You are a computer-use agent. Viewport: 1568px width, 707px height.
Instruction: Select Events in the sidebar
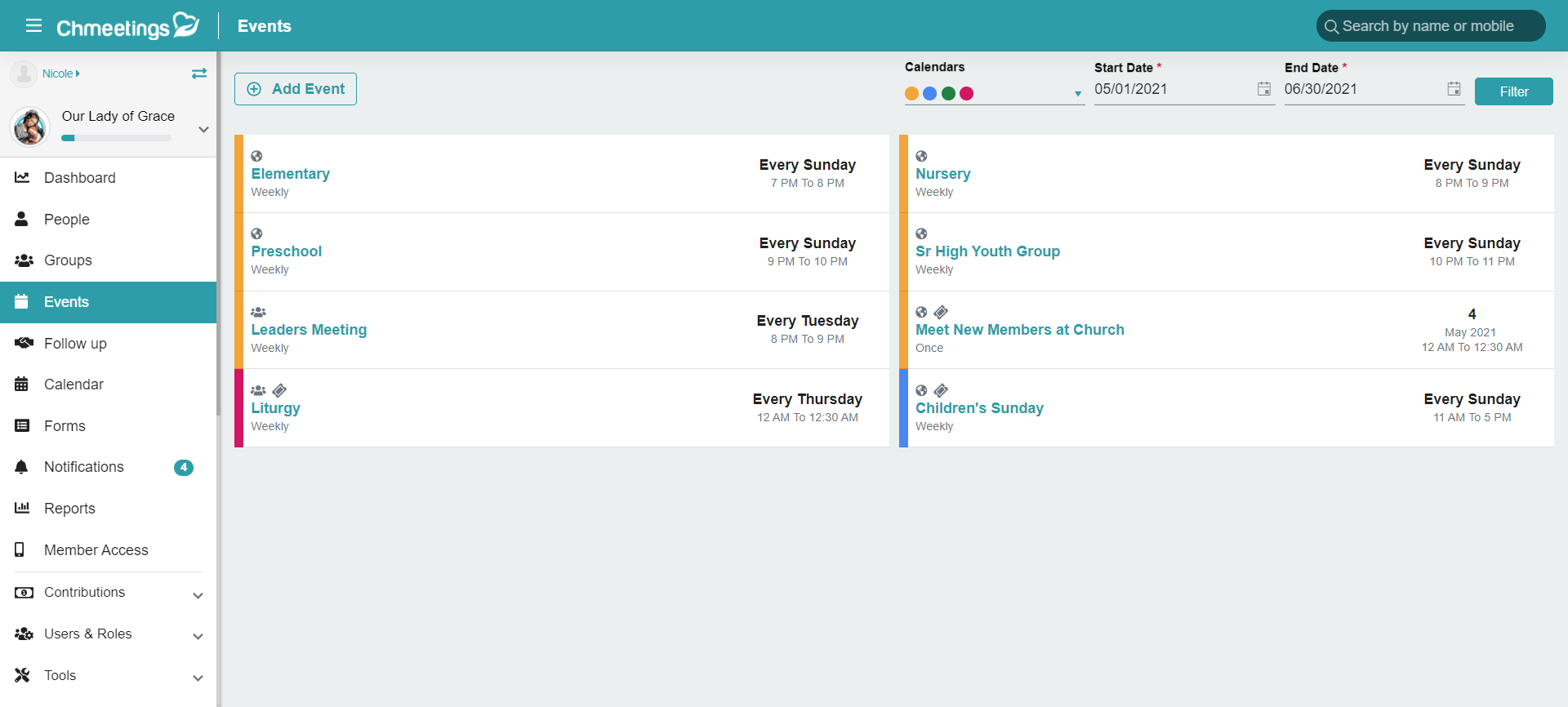click(x=108, y=302)
